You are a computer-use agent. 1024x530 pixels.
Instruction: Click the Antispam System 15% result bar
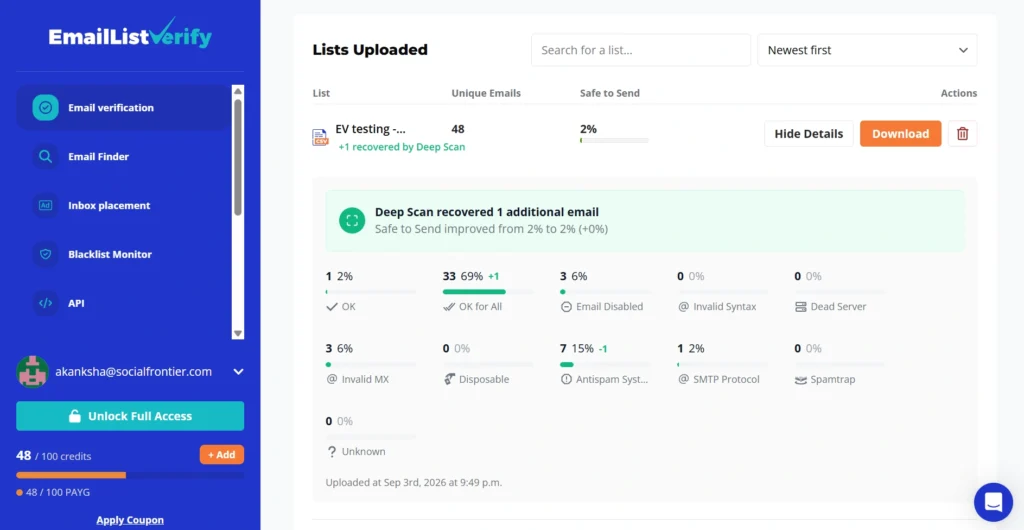(x=605, y=364)
